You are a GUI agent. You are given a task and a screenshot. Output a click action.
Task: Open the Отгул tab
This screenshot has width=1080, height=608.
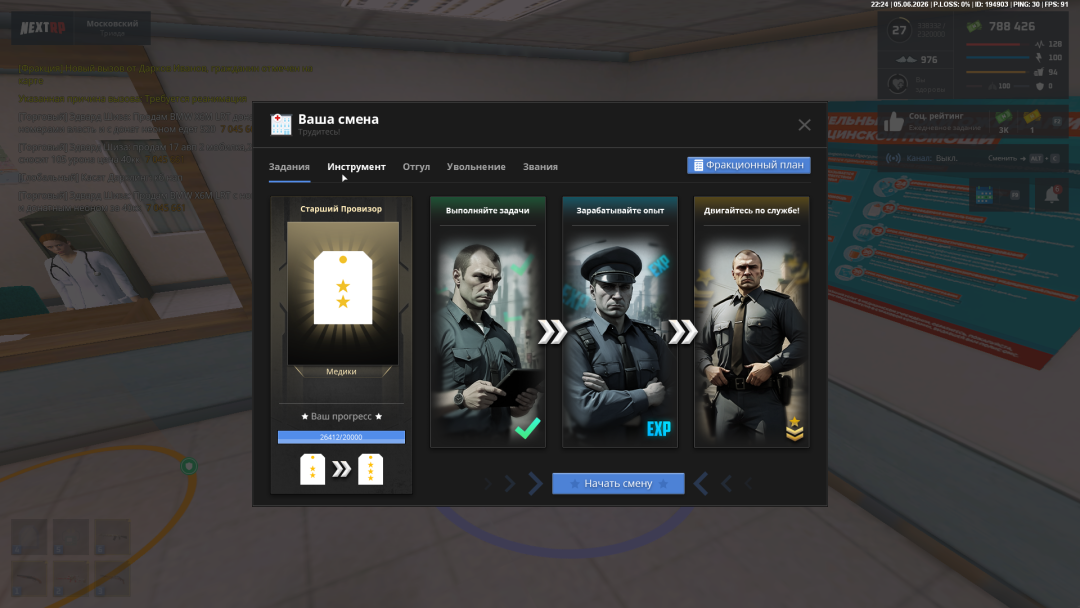pos(416,167)
